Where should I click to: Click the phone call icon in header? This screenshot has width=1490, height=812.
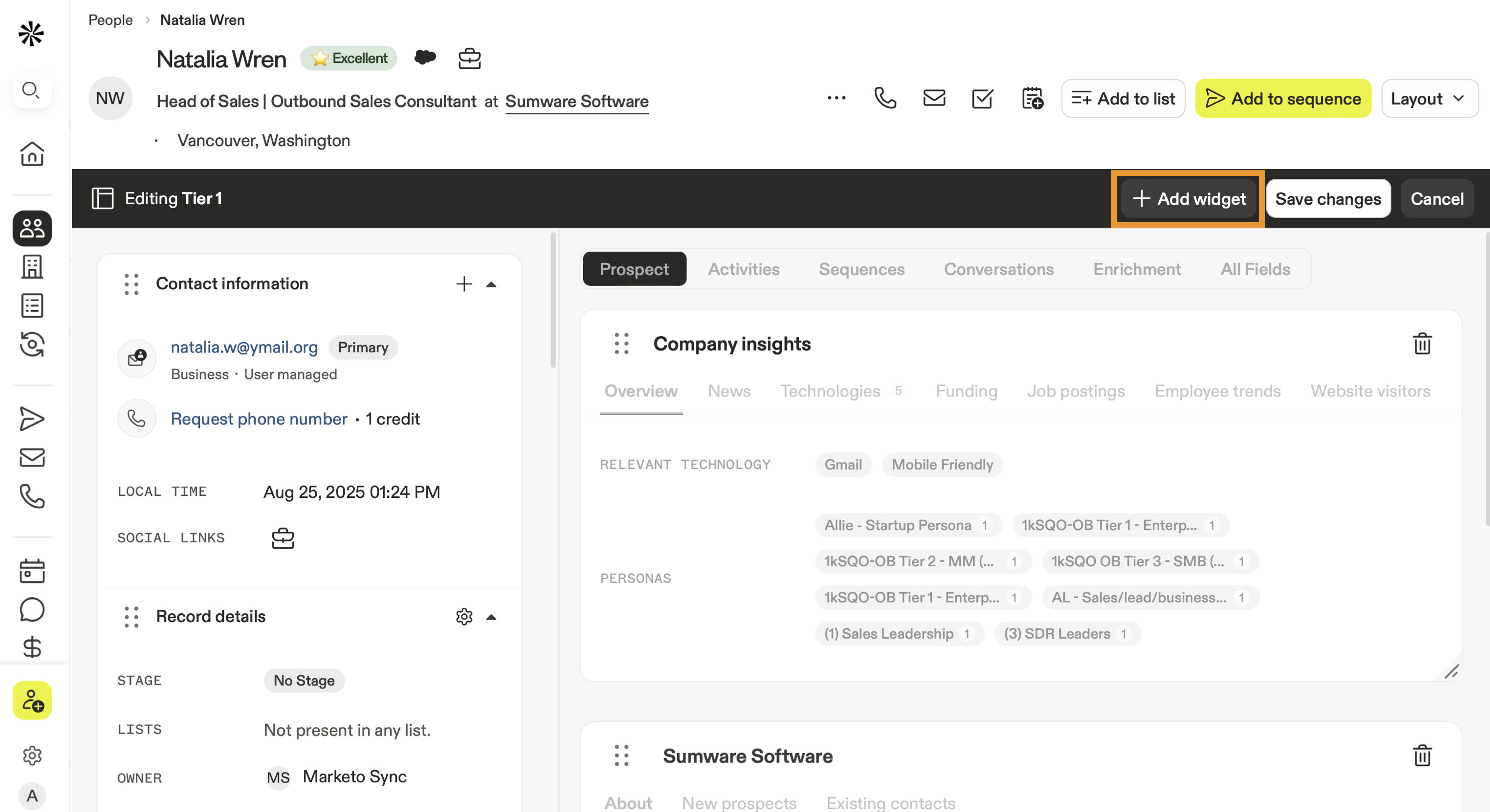(x=885, y=98)
